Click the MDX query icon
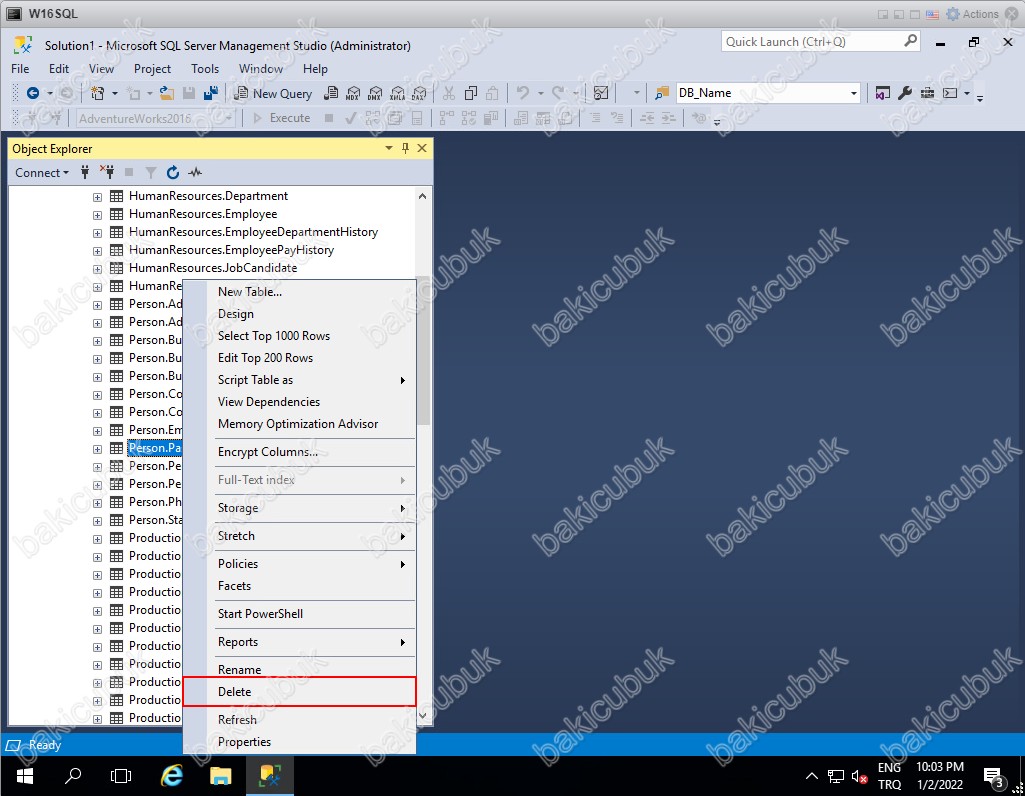This screenshot has width=1025, height=796. (x=353, y=93)
